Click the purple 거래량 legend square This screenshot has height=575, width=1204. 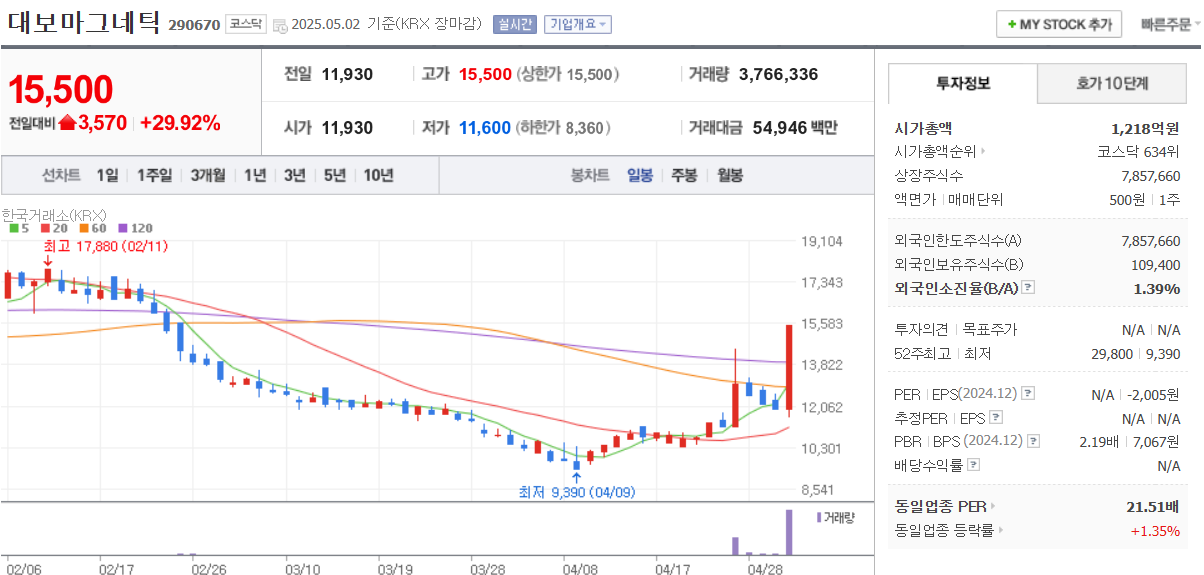[x=820, y=518]
